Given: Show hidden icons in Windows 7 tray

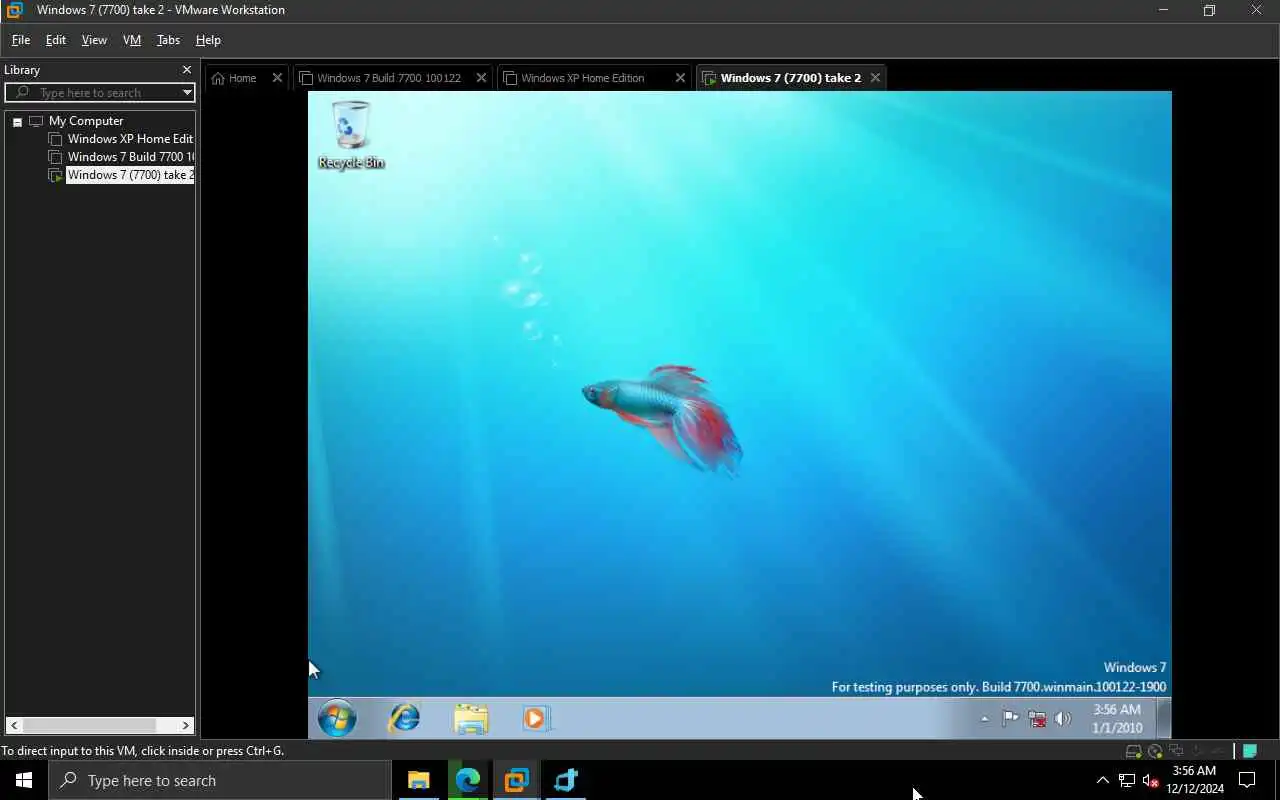Looking at the screenshot, I should pyautogui.click(x=984, y=718).
